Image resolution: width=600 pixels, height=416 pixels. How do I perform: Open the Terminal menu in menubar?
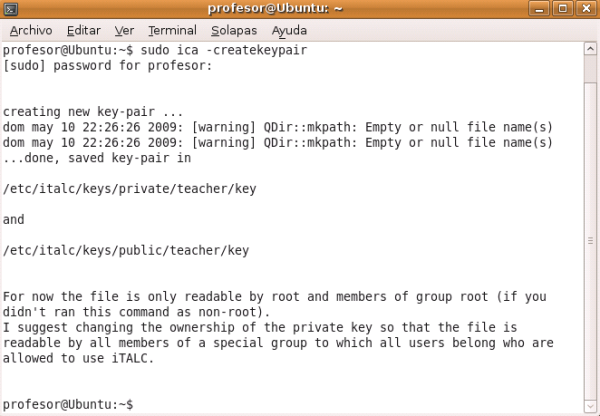coord(171,30)
